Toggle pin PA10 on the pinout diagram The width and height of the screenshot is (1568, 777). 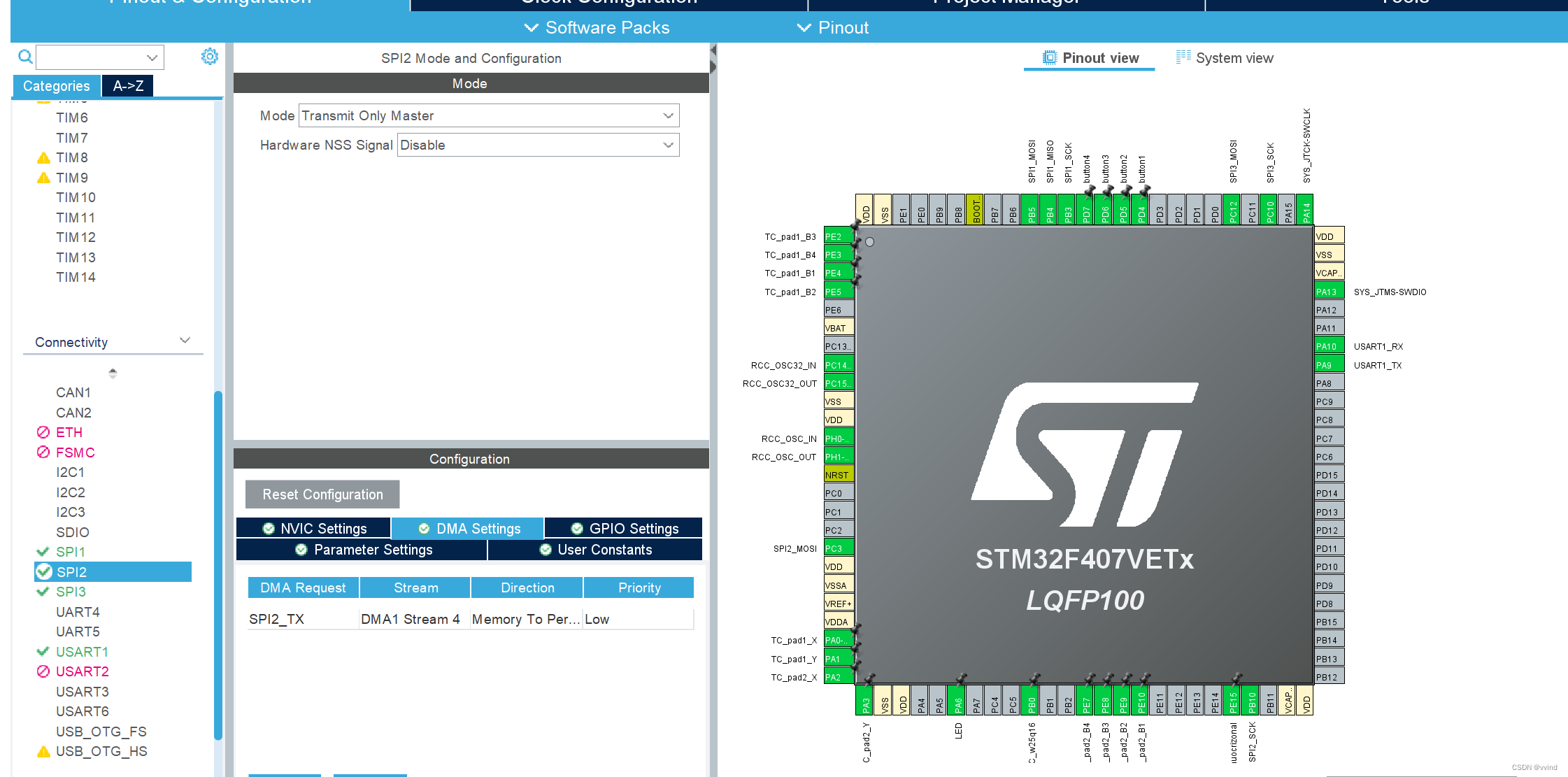(x=1327, y=345)
